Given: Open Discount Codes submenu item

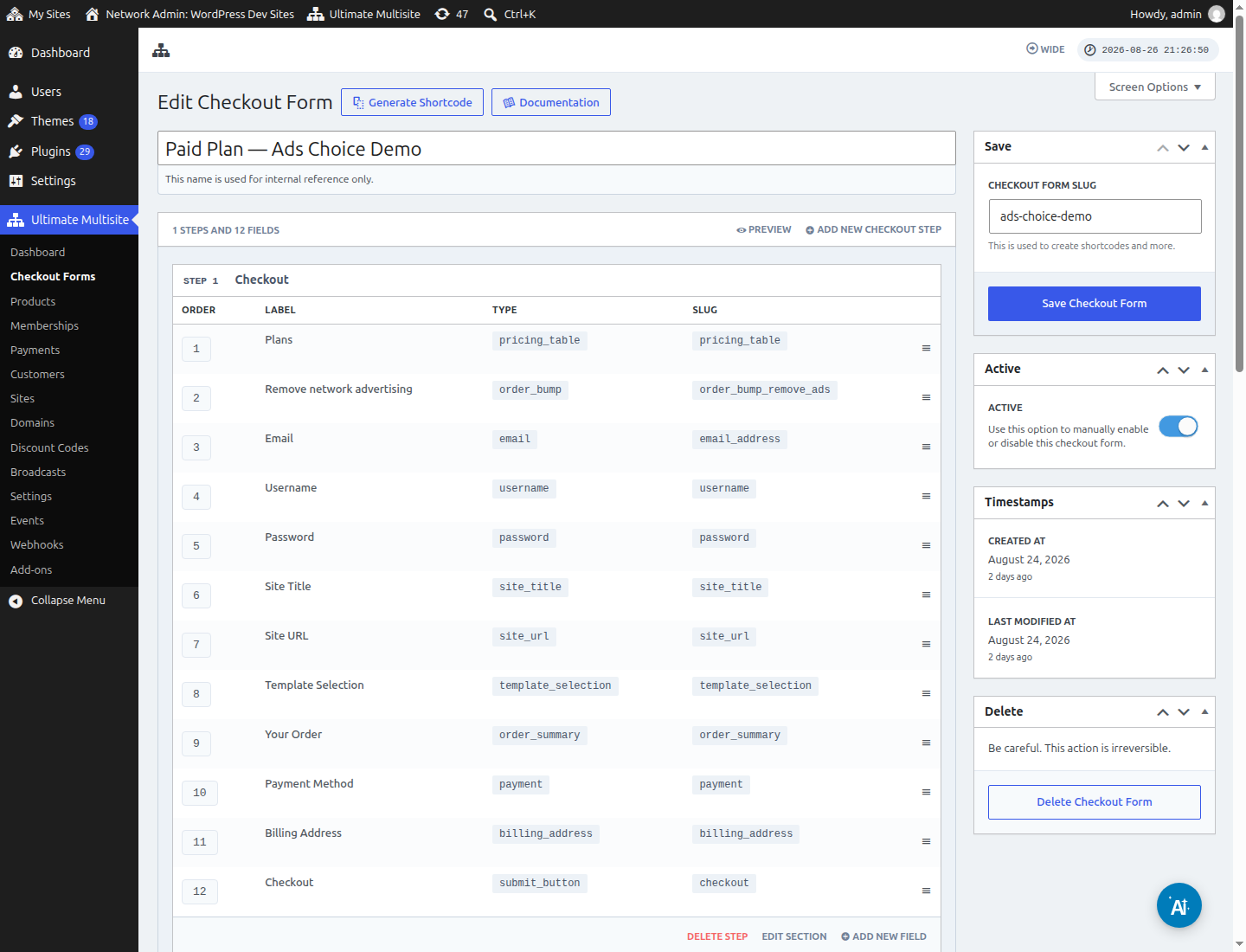Looking at the screenshot, I should 49,447.
